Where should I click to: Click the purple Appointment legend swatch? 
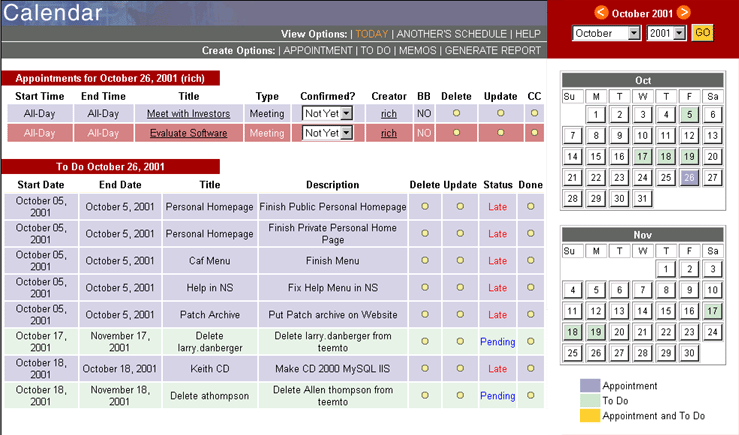pos(590,386)
